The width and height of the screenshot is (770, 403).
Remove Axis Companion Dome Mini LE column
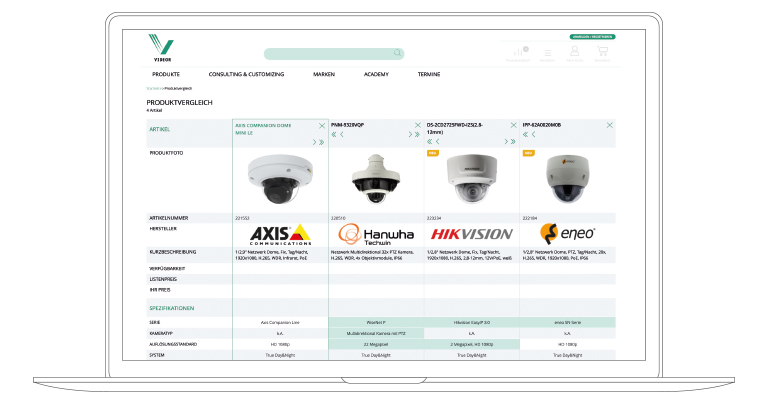(322, 126)
